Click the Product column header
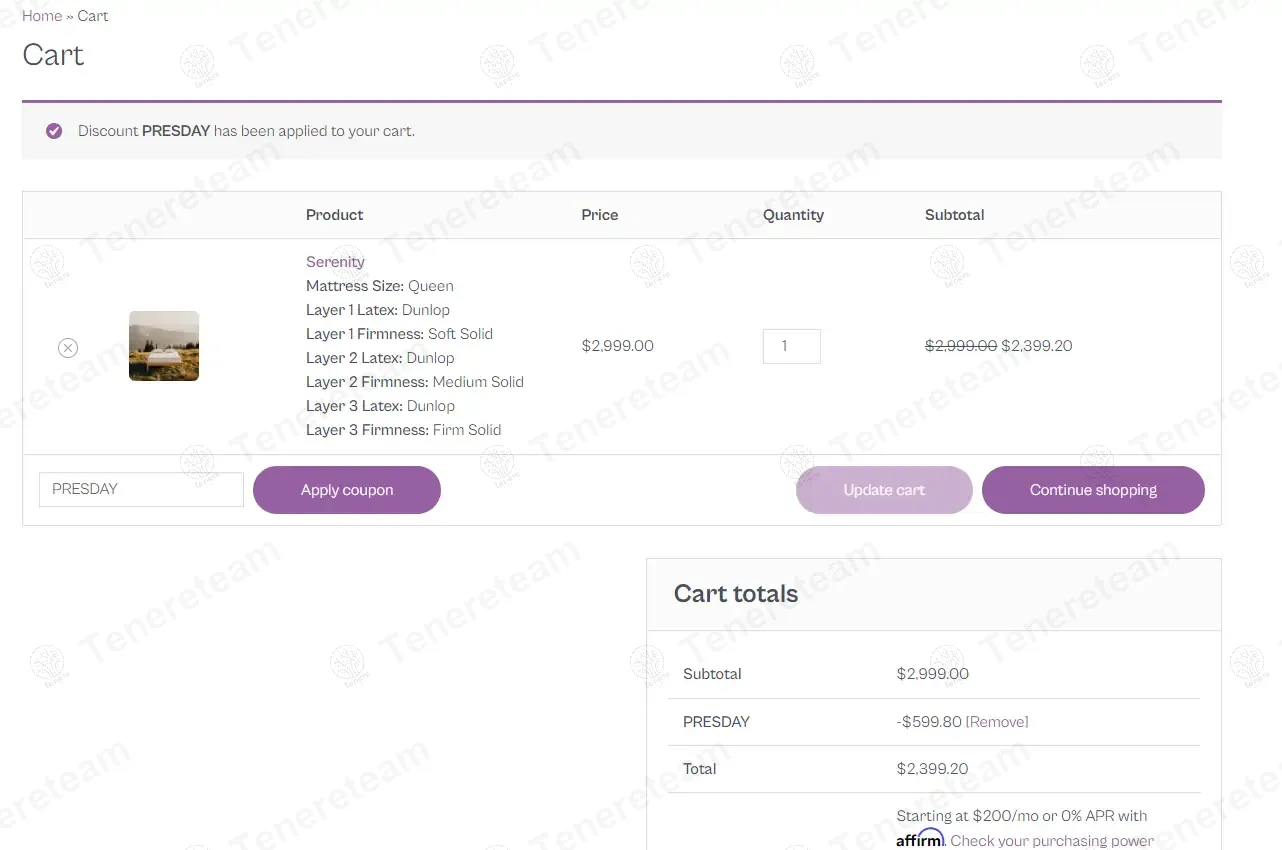This screenshot has height=850, width=1282. click(334, 215)
